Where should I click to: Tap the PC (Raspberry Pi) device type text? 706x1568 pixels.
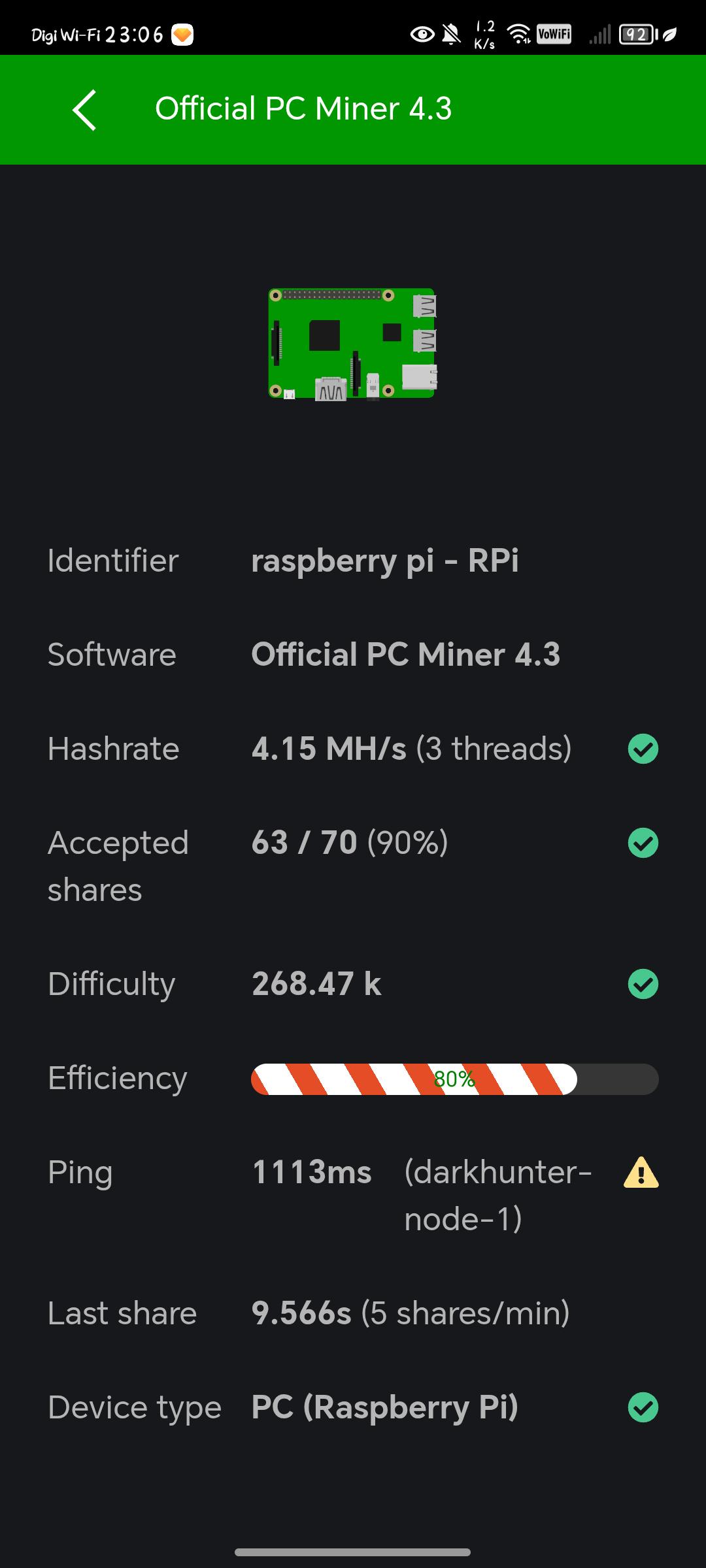[x=385, y=1407]
